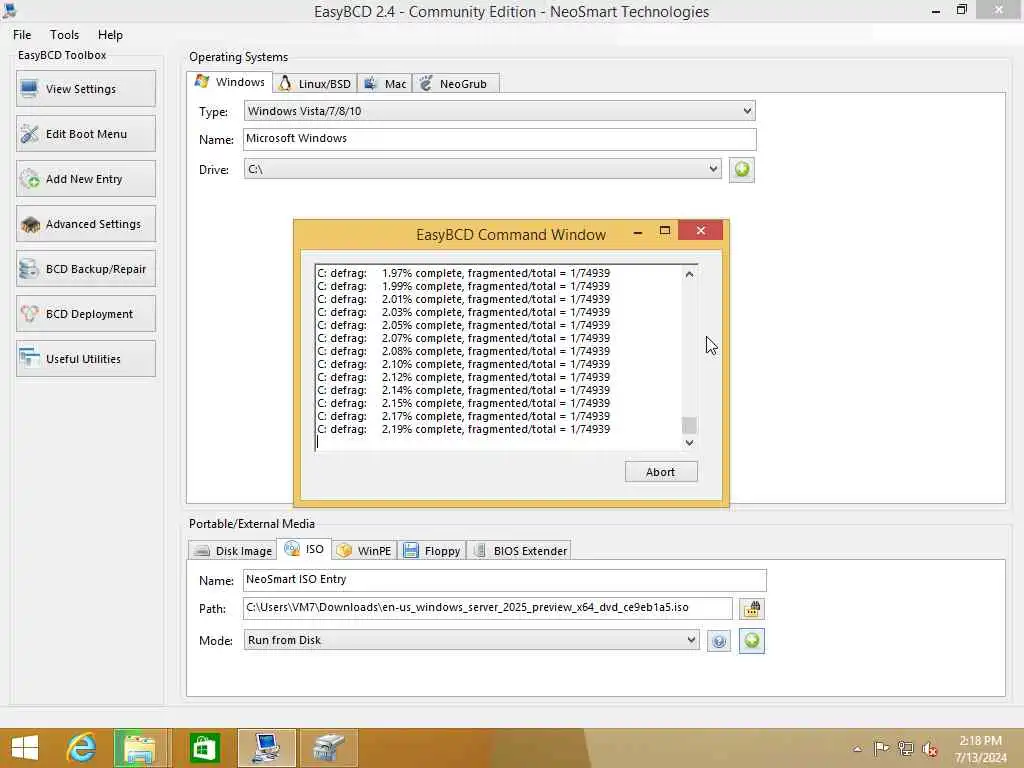Click green add ISO entry icon

pos(752,641)
